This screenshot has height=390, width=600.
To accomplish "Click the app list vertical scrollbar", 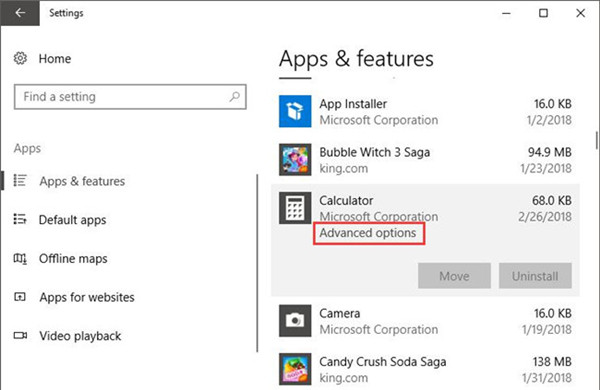I will pyautogui.click(x=596, y=140).
